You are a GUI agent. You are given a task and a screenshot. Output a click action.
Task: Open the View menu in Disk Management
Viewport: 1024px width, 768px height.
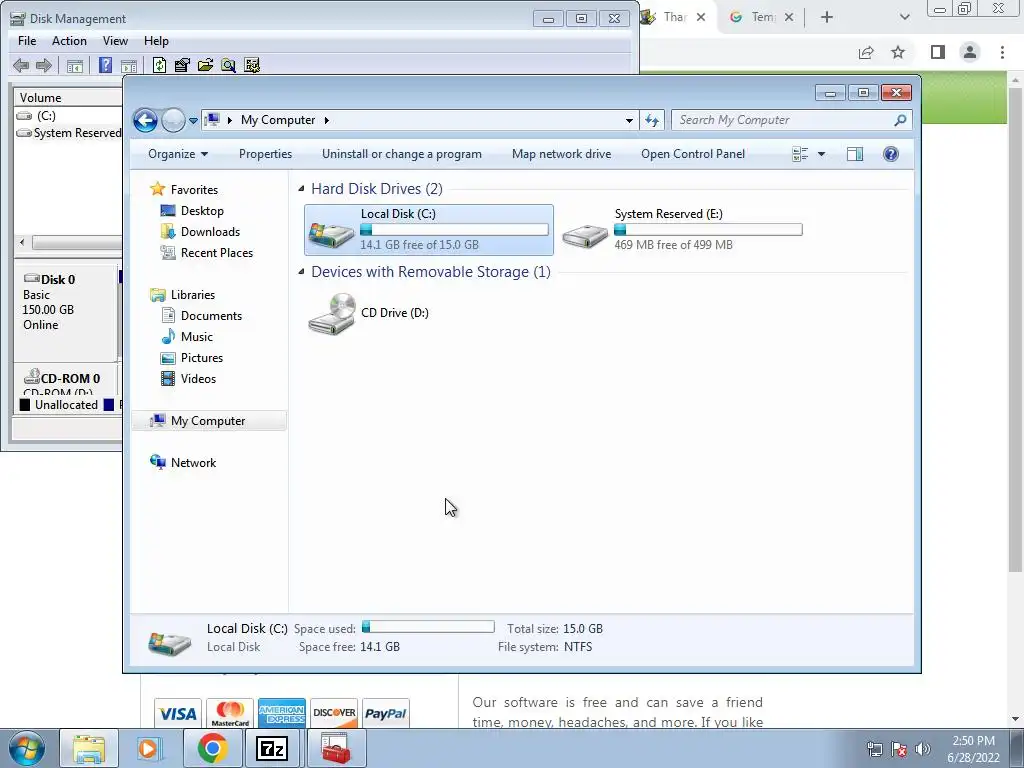[x=115, y=40]
